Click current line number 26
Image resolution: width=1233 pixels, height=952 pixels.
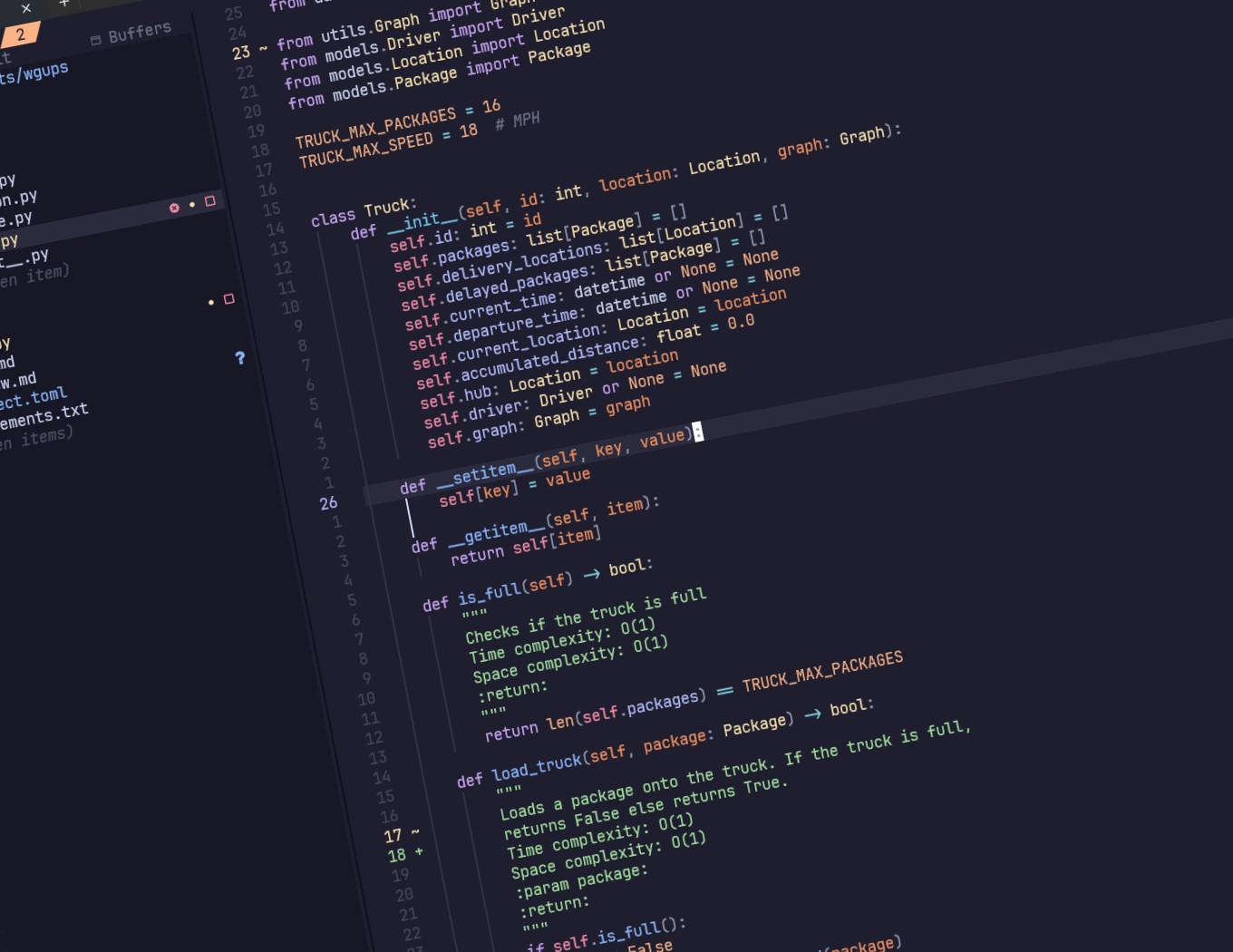tap(328, 503)
